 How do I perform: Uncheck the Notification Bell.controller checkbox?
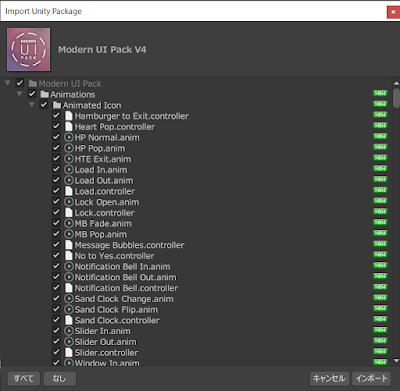tap(56, 287)
